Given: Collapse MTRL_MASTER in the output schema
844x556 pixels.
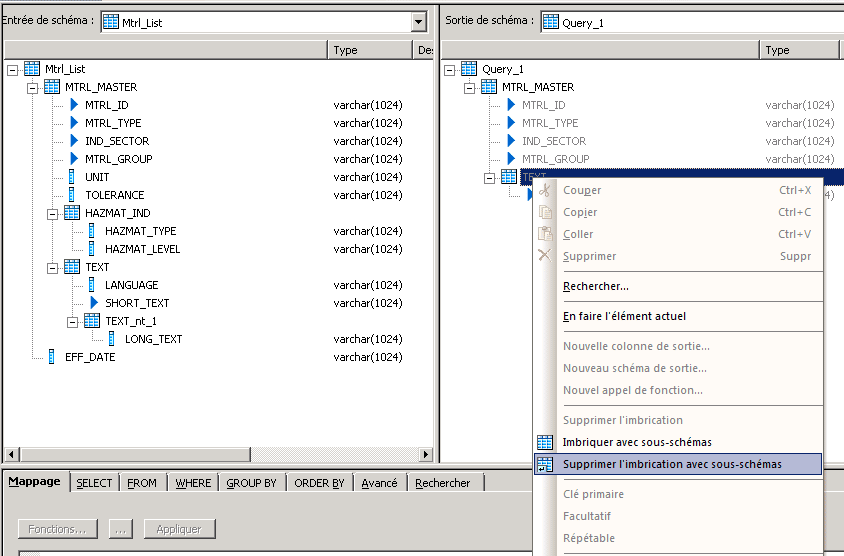Looking at the screenshot, I should coord(469,87).
